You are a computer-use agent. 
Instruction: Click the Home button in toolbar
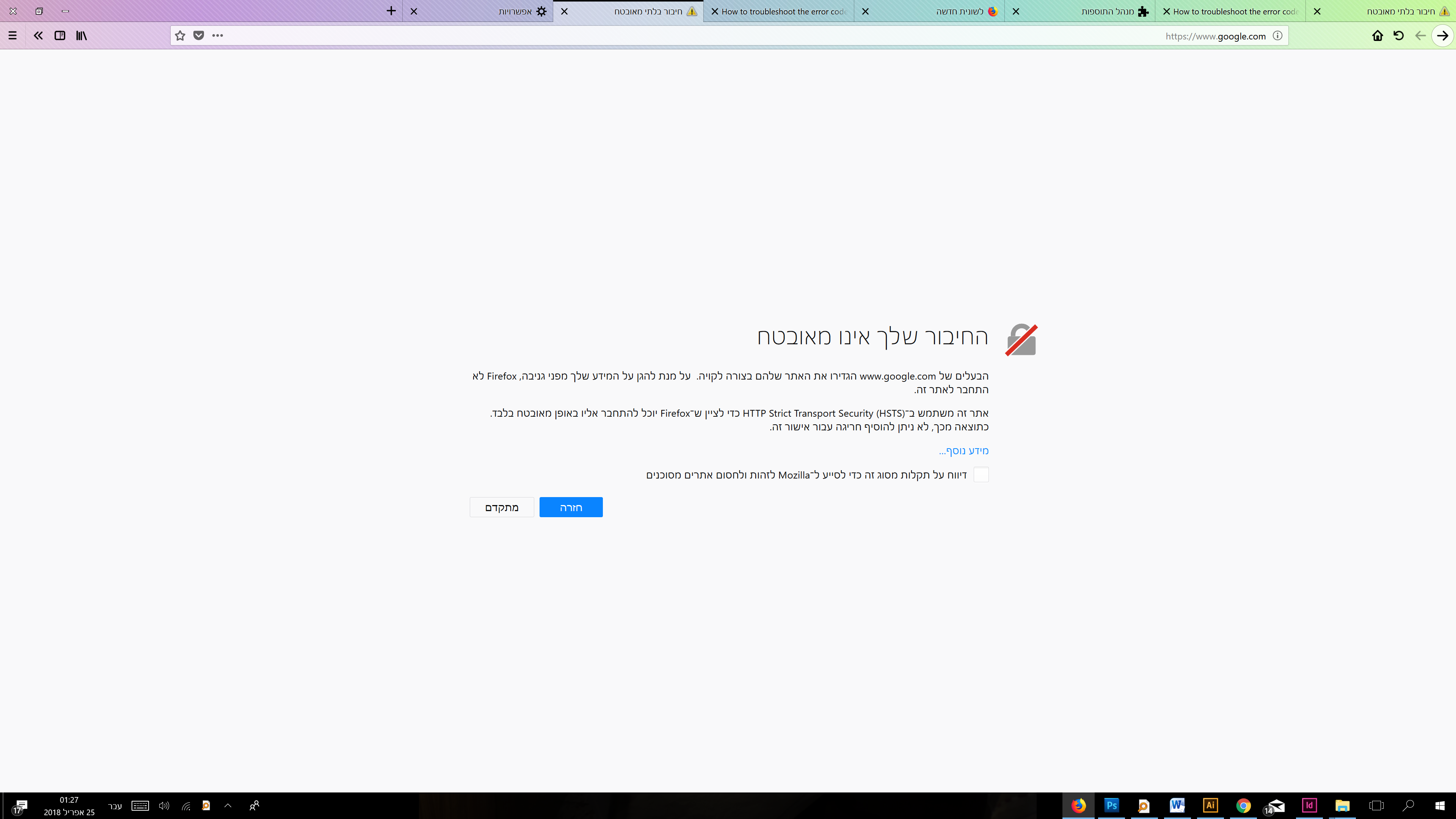(x=1378, y=36)
